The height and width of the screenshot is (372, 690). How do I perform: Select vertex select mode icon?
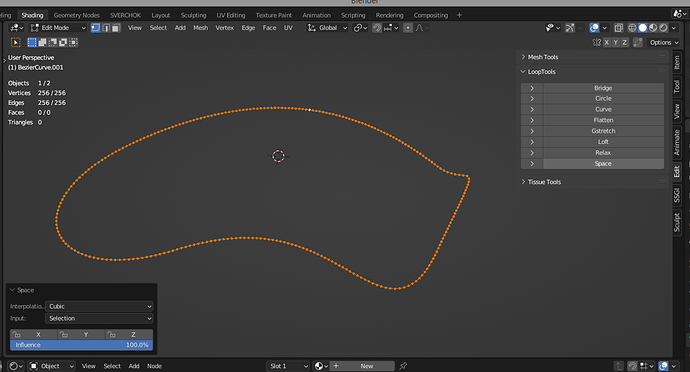(x=95, y=28)
